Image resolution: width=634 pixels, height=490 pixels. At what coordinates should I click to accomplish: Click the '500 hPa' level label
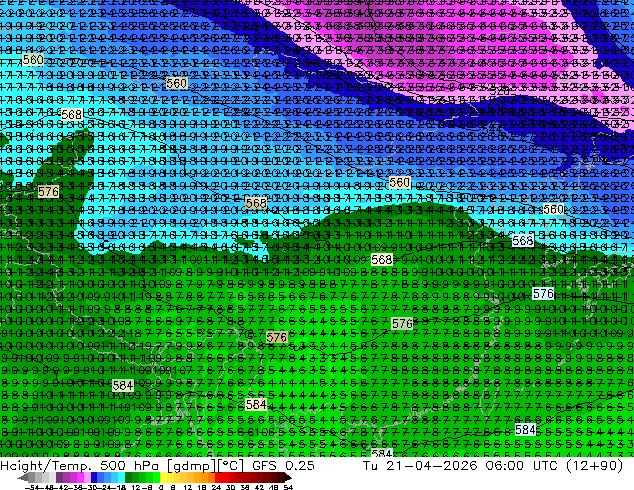pyautogui.click(x=132, y=466)
